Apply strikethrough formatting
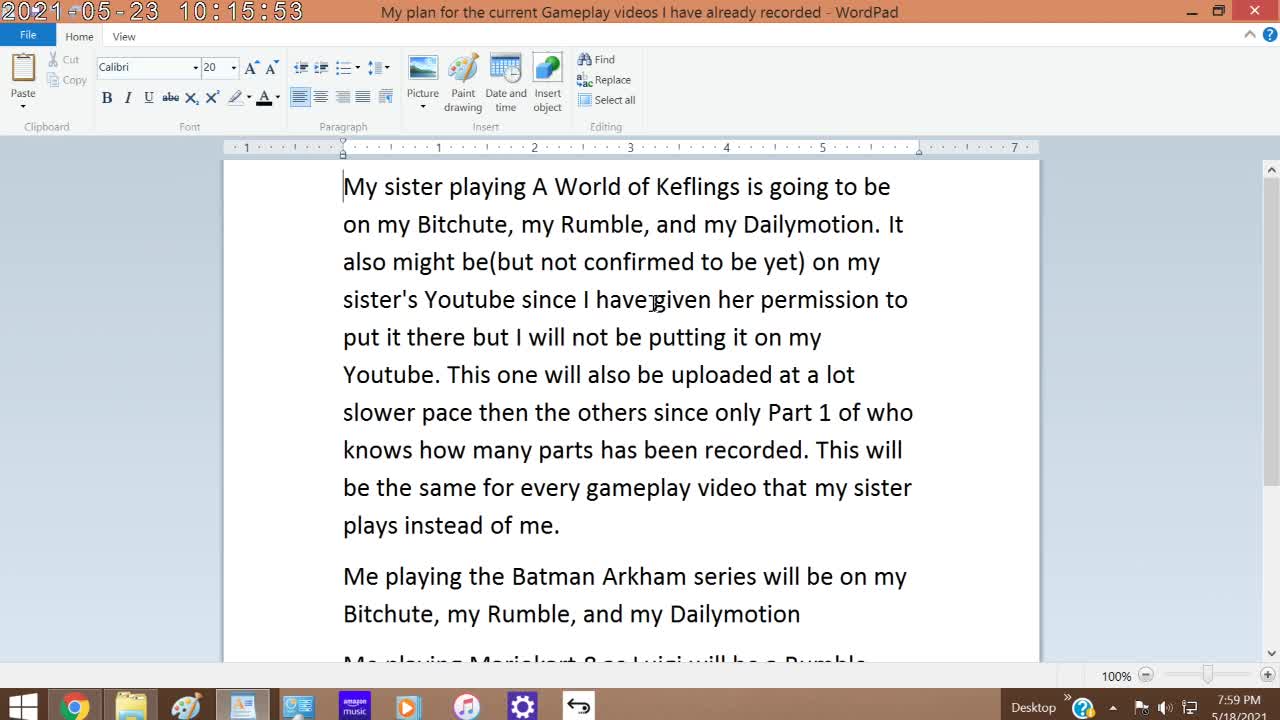Image resolution: width=1280 pixels, height=720 pixels. coord(170,97)
